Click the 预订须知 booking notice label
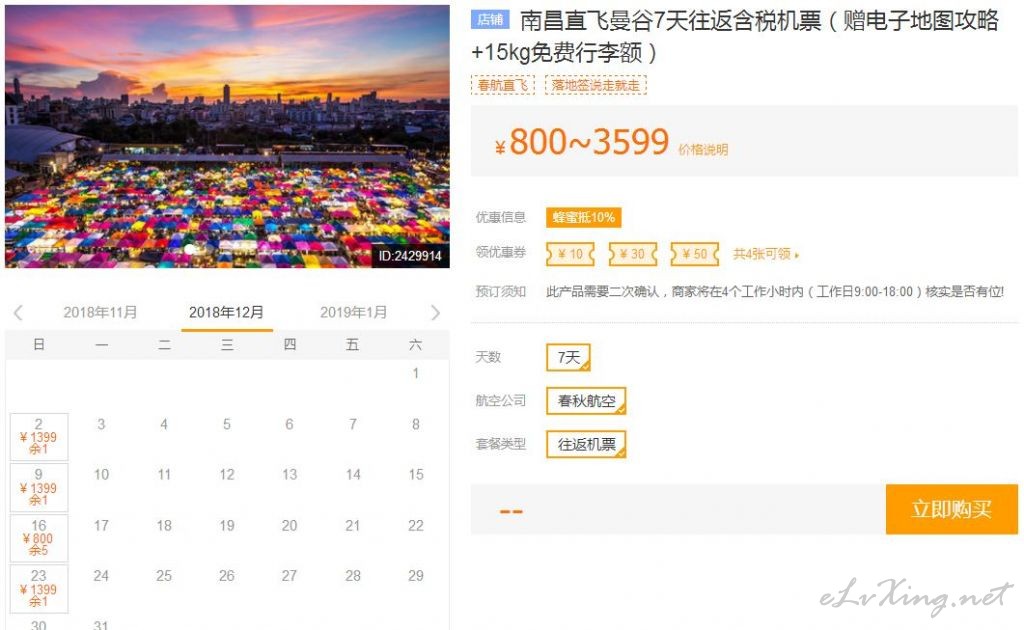1024x630 pixels. coord(500,291)
